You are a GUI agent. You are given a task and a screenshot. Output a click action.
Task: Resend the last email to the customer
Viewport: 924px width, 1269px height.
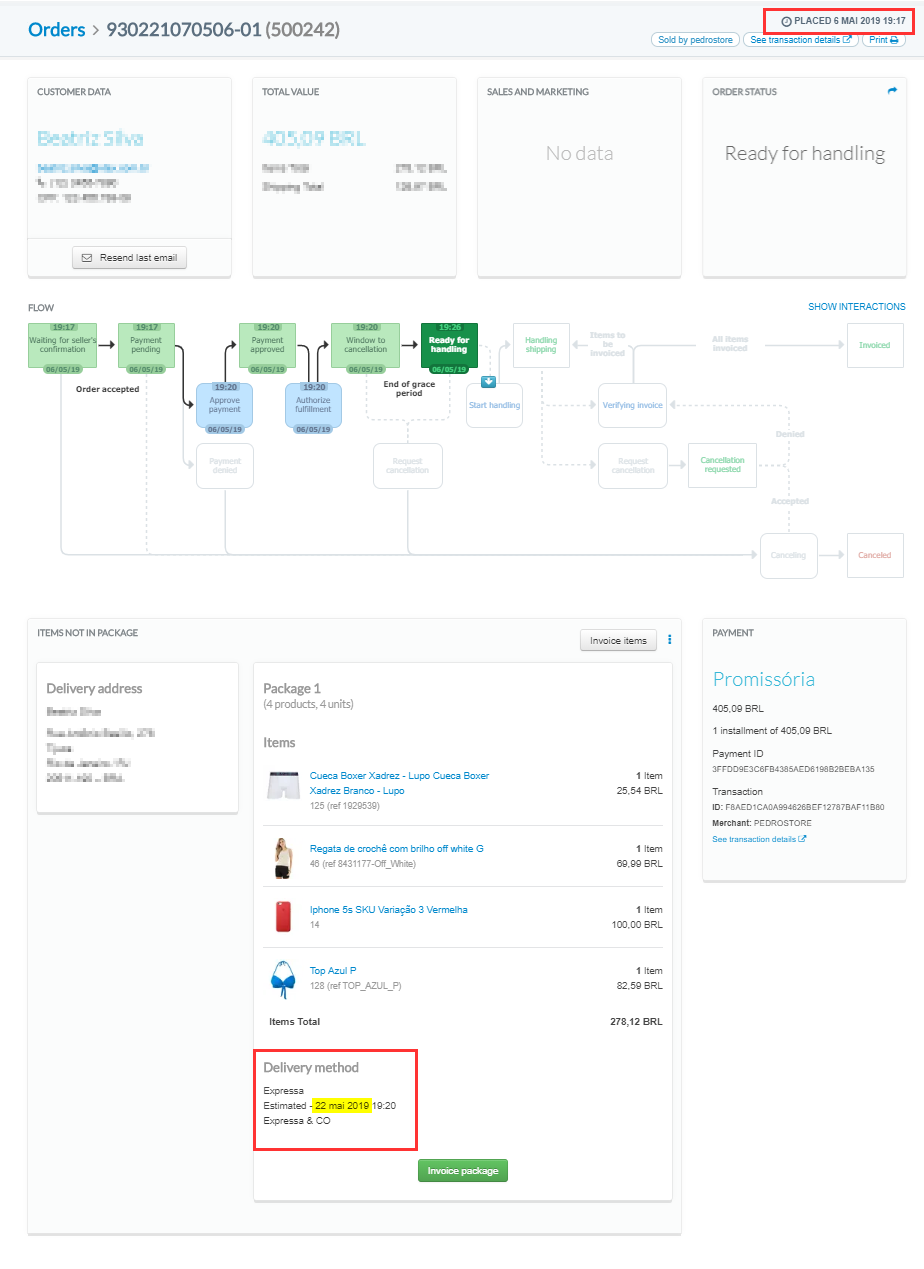tap(129, 258)
